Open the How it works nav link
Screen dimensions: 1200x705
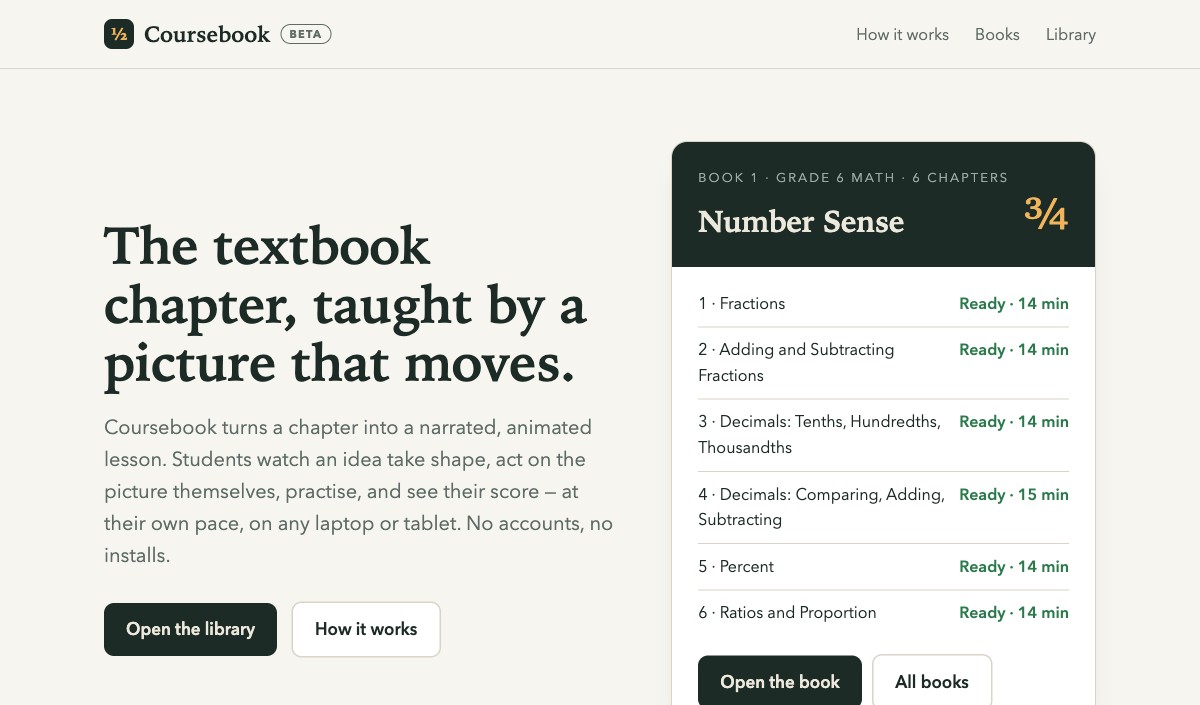coord(902,34)
